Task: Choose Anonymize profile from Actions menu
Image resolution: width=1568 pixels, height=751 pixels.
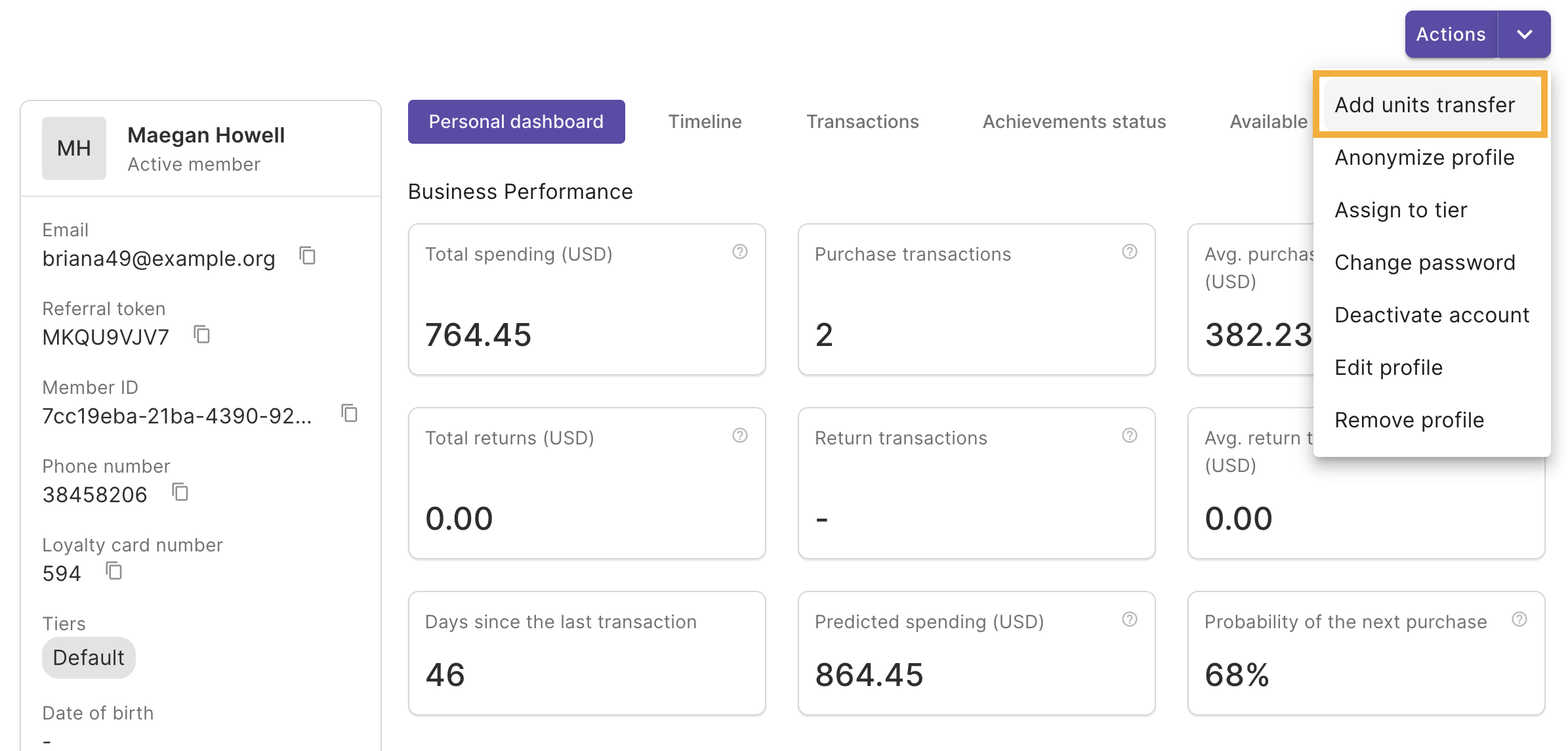Action: pos(1432,158)
